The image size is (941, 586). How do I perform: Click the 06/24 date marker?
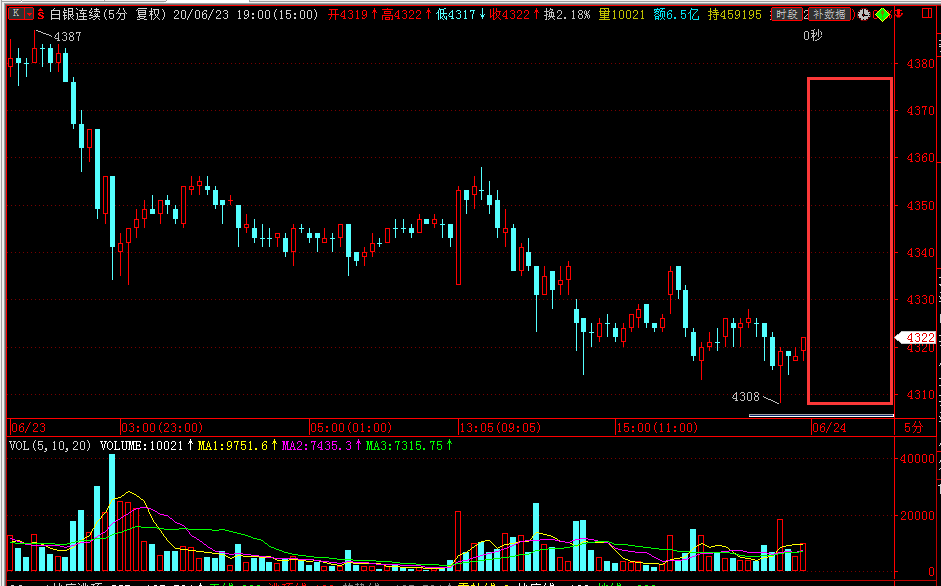click(x=829, y=427)
